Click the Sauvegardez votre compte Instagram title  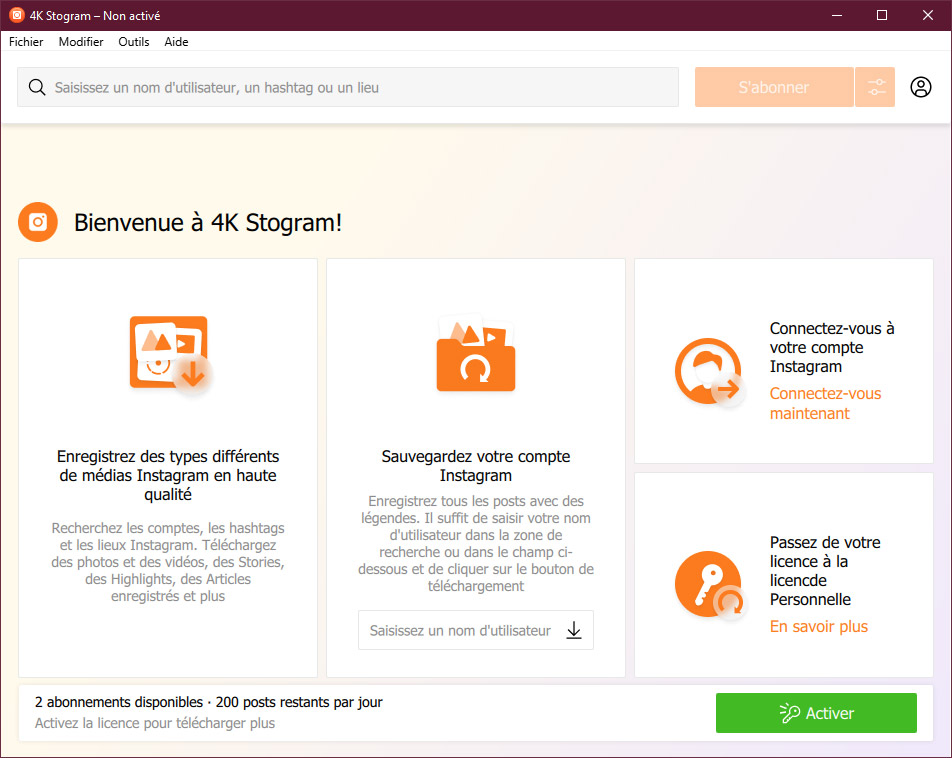(x=476, y=466)
